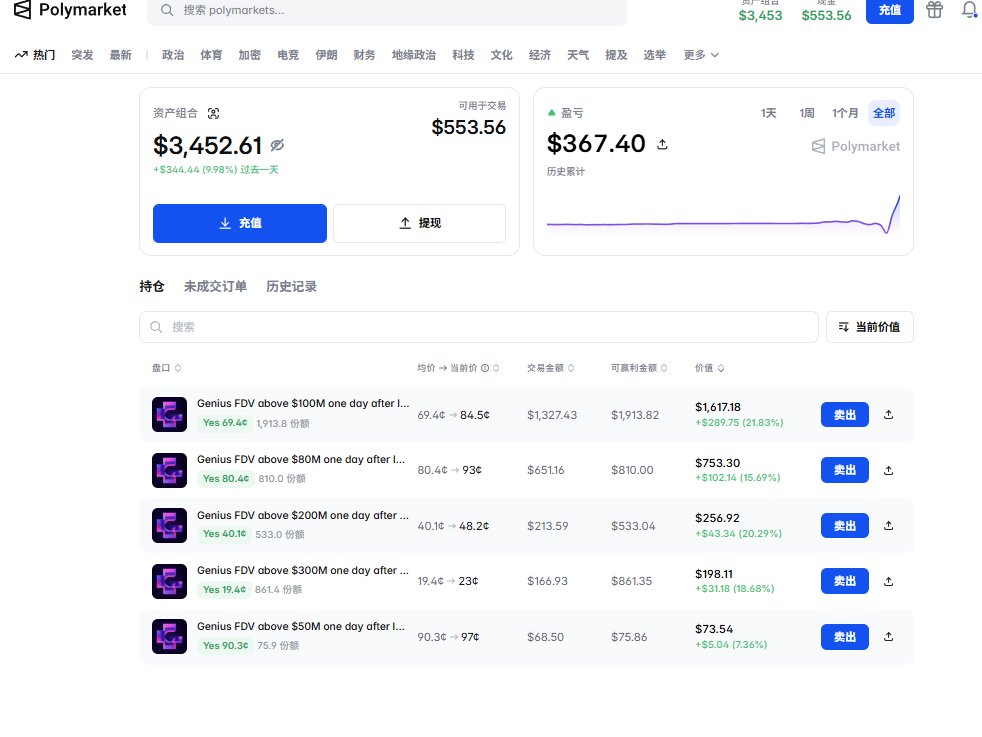This screenshot has height=737, width=982.
Task: Open Genius FDV above $100M market title
Action: (x=303, y=403)
